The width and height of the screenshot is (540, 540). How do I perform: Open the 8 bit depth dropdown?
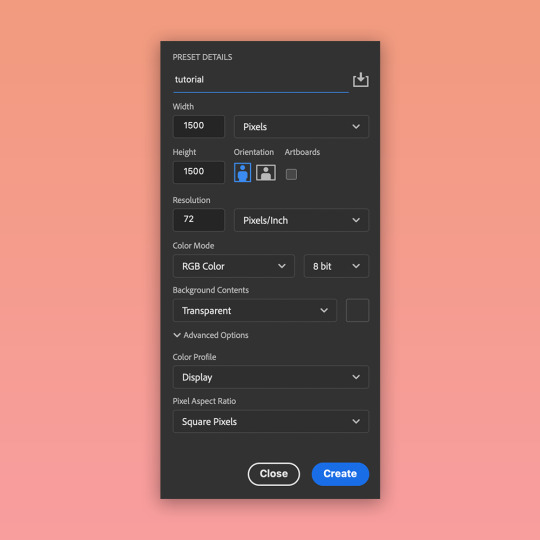click(336, 266)
